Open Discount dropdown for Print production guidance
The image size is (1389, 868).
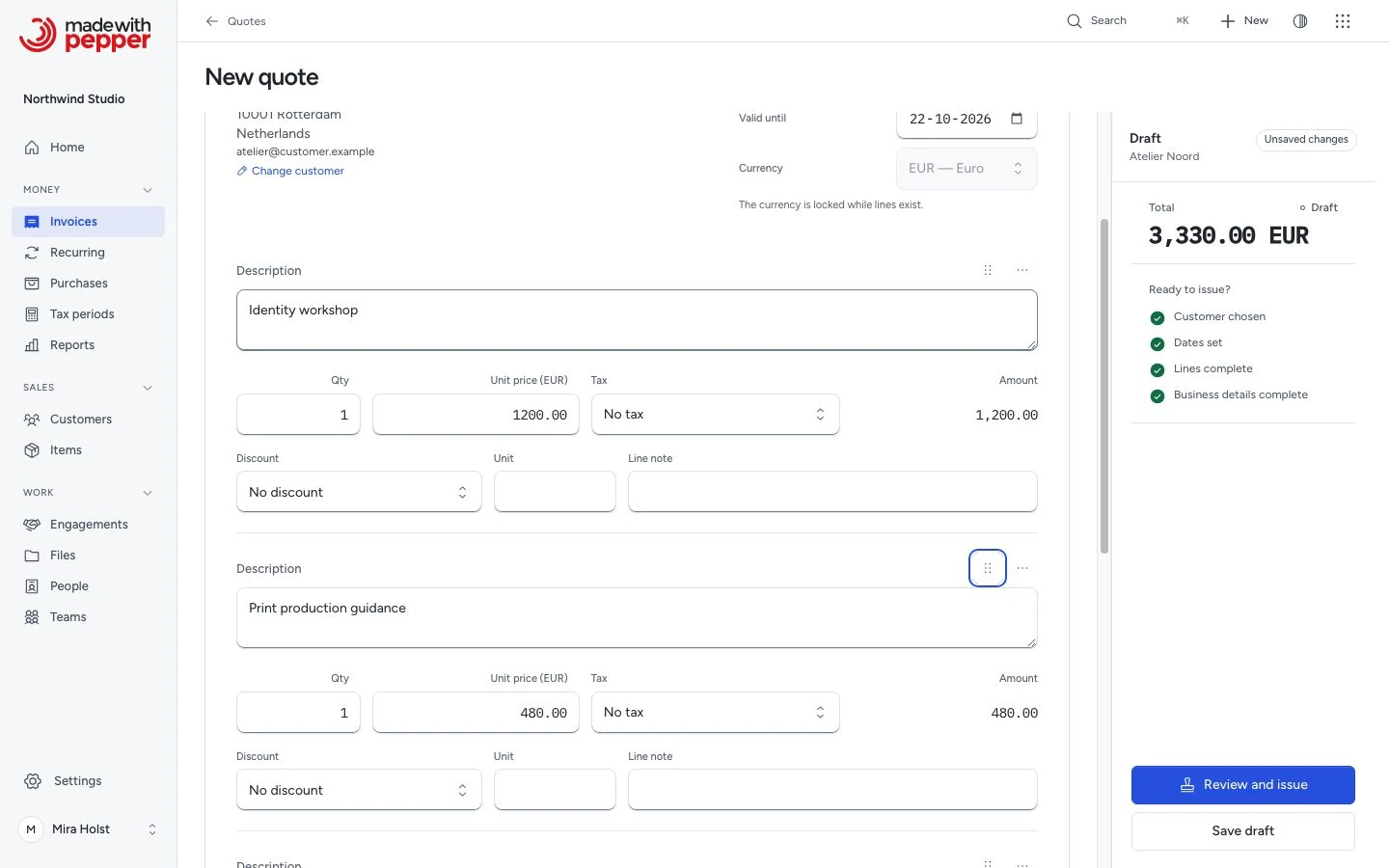click(x=359, y=790)
